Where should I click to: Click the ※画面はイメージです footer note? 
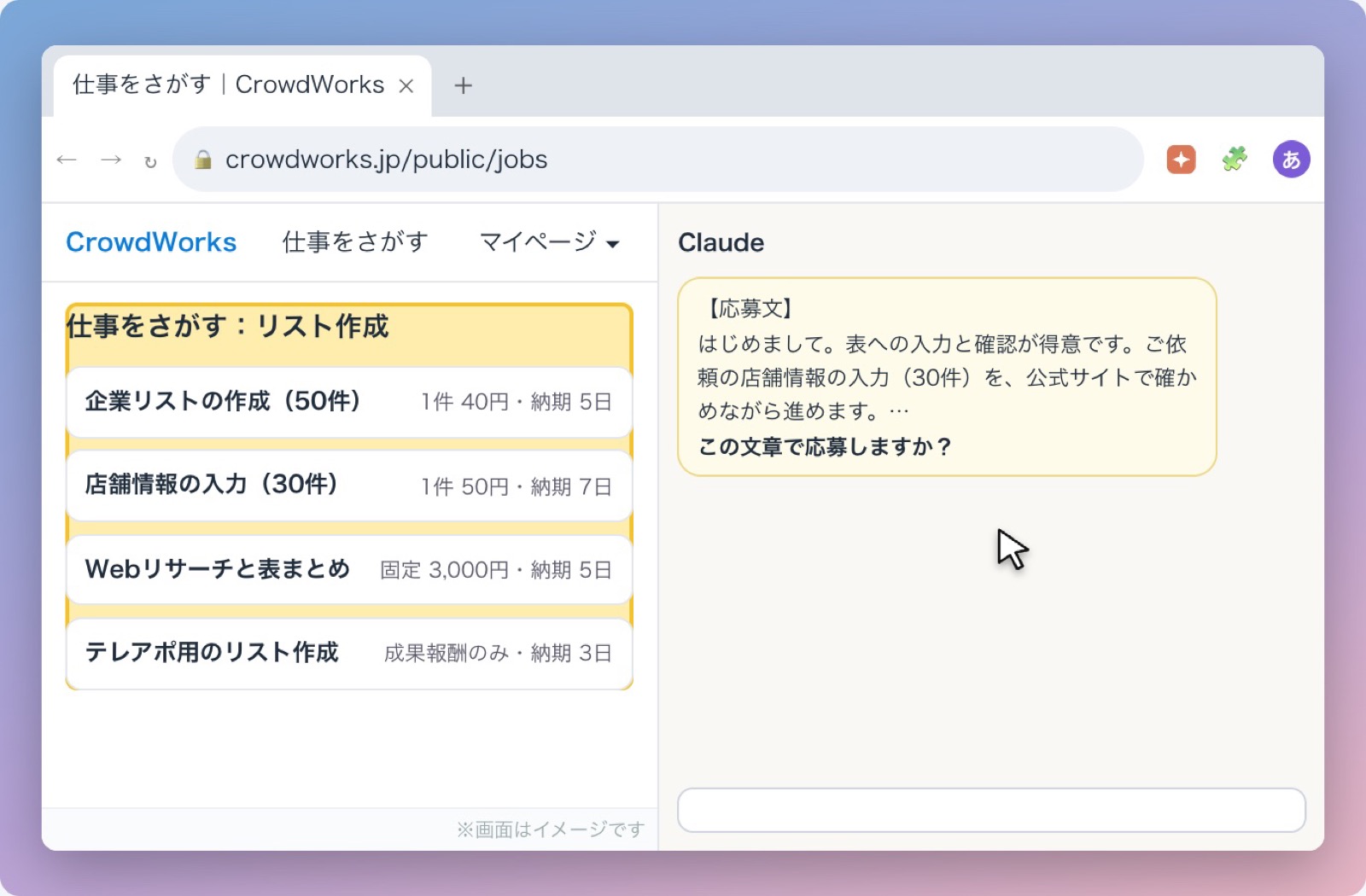[x=551, y=829]
